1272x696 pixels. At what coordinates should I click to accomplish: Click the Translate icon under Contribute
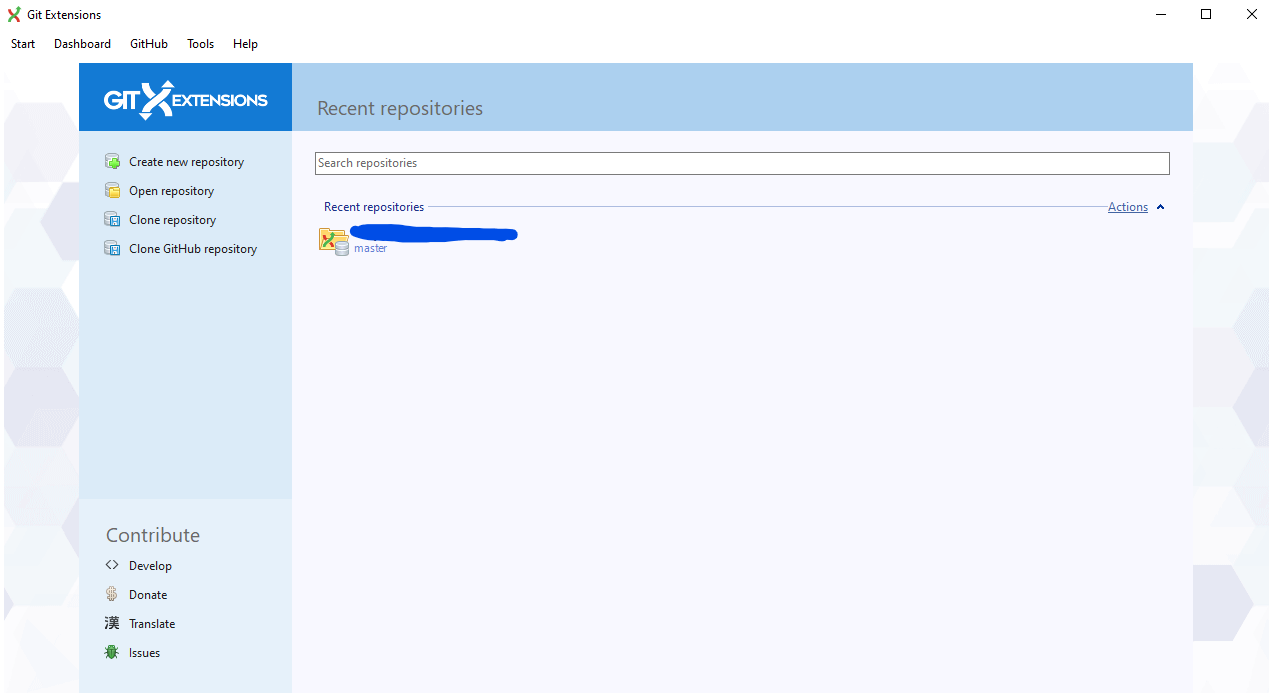pyautogui.click(x=112, y=623)
